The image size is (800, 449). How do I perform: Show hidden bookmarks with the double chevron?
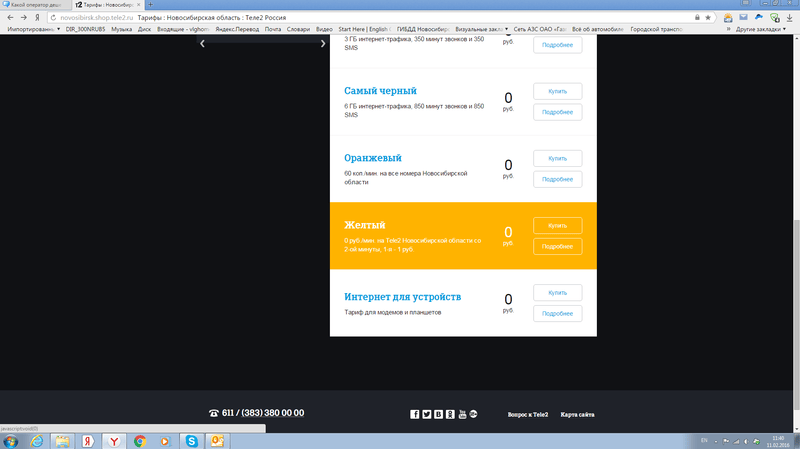click(x=729, y=29)
